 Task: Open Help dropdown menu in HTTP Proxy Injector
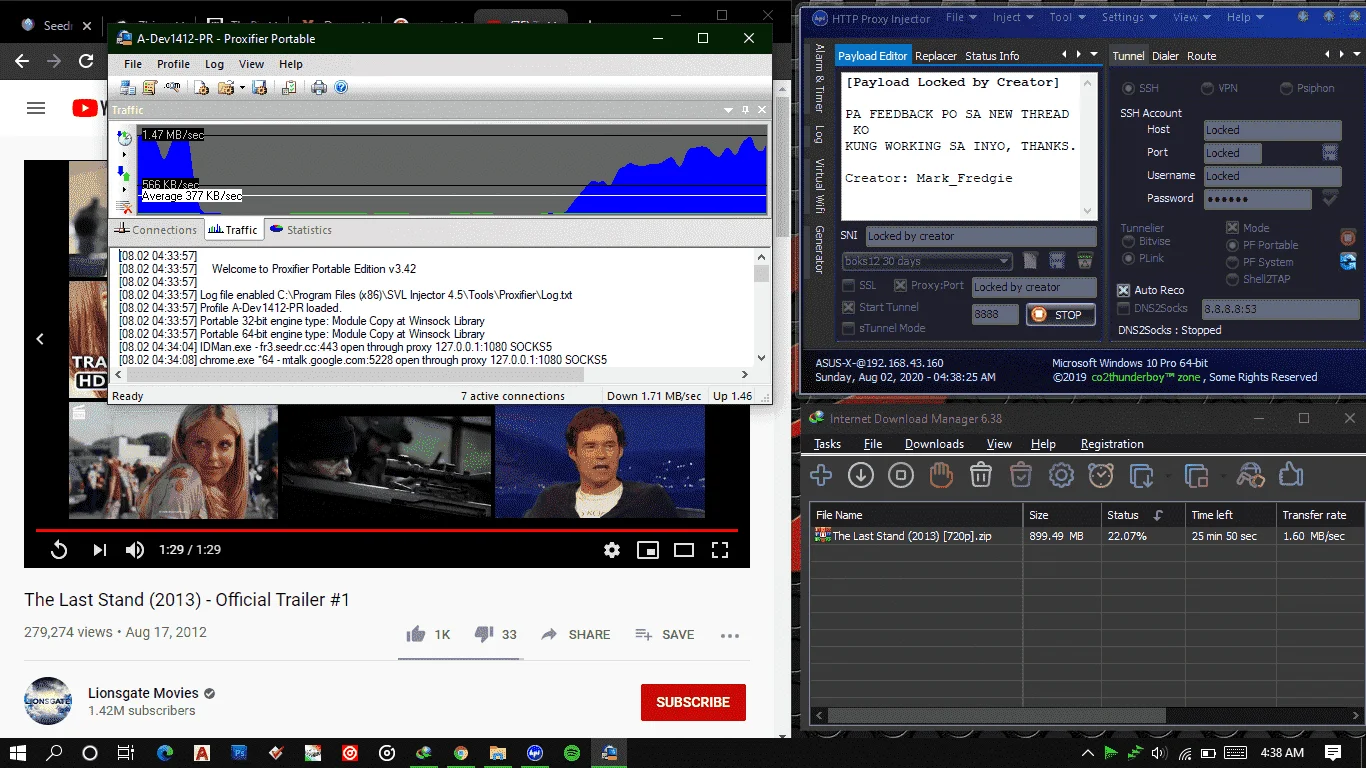[1244, 17]
